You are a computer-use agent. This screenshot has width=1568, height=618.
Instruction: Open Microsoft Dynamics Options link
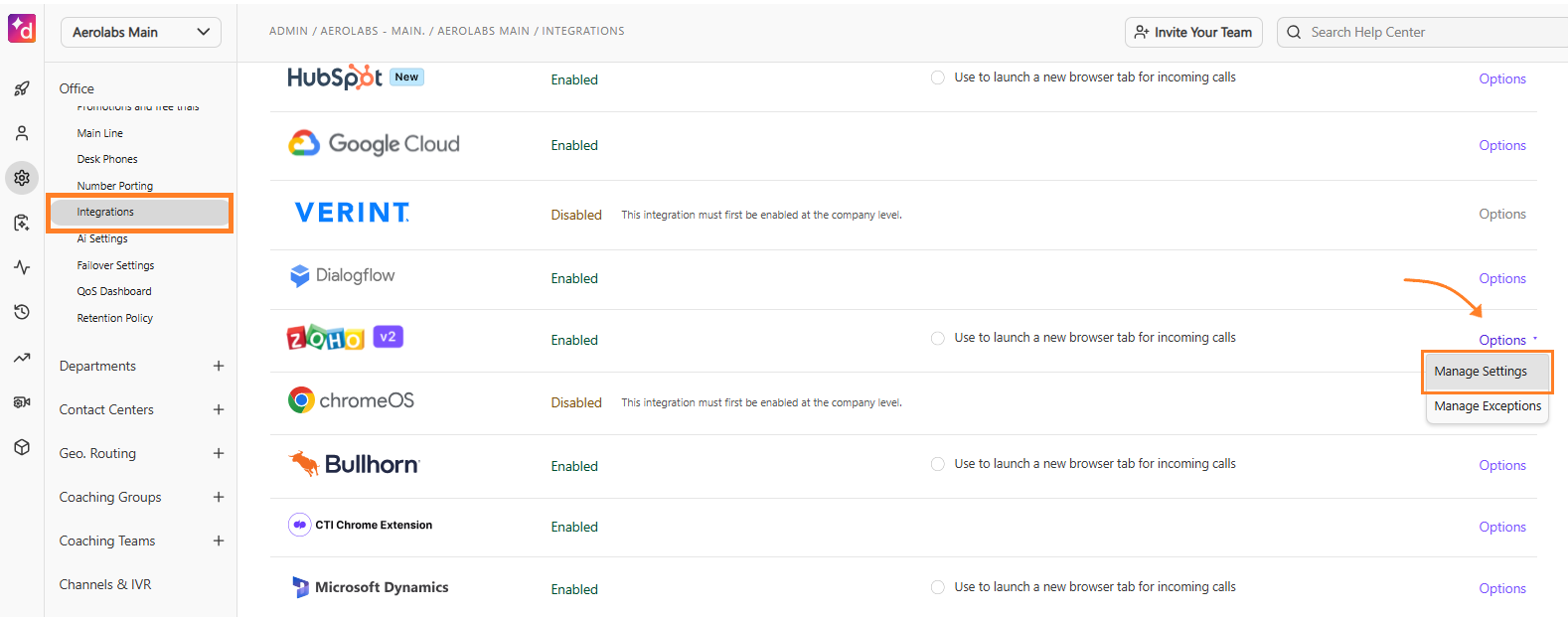click(1502, 588)
